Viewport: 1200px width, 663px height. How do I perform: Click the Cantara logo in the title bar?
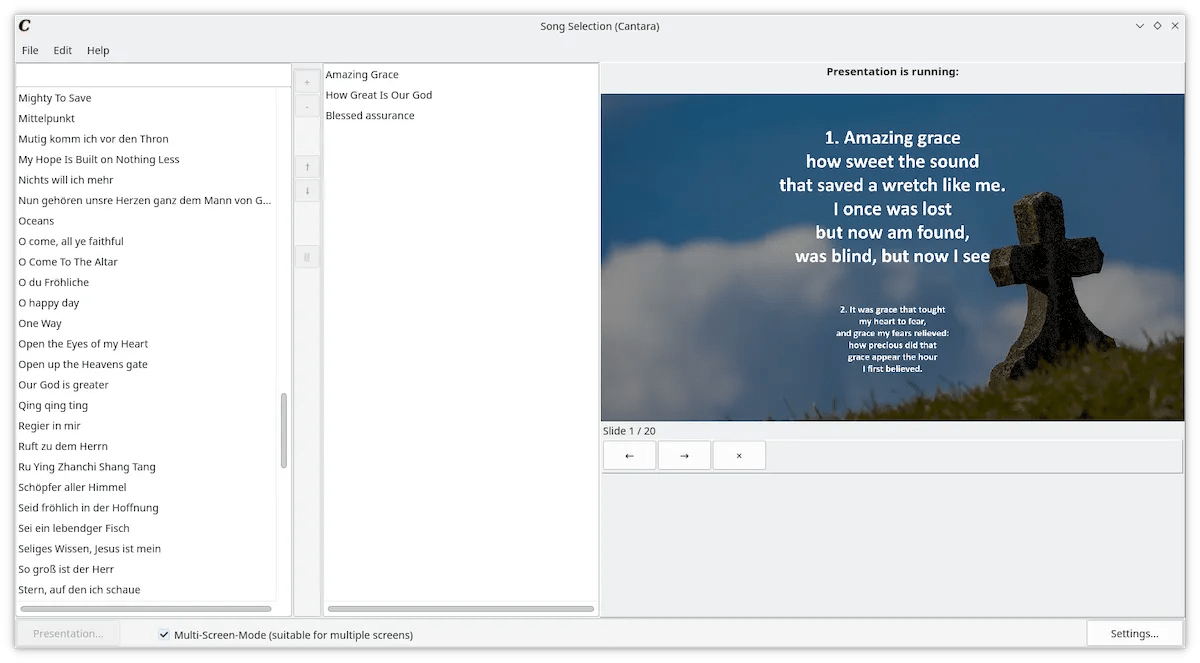[x=24, y=26]
